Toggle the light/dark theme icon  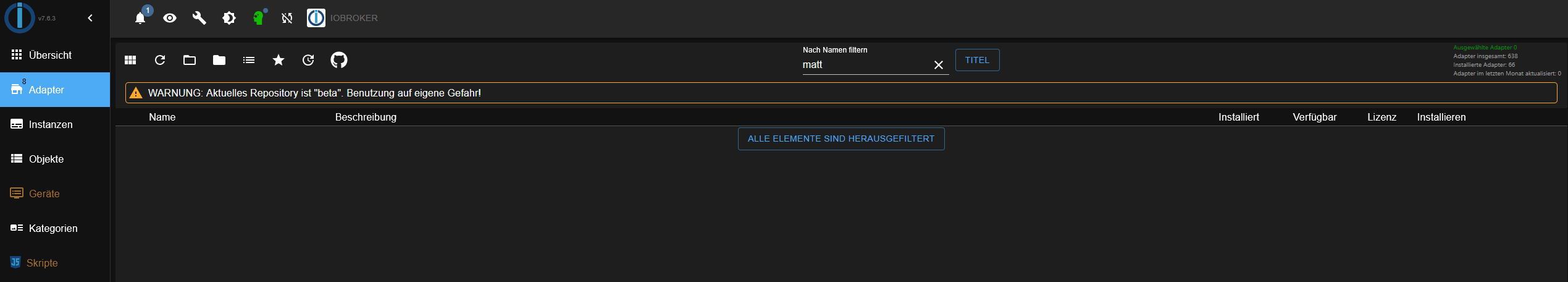point(229,18)
